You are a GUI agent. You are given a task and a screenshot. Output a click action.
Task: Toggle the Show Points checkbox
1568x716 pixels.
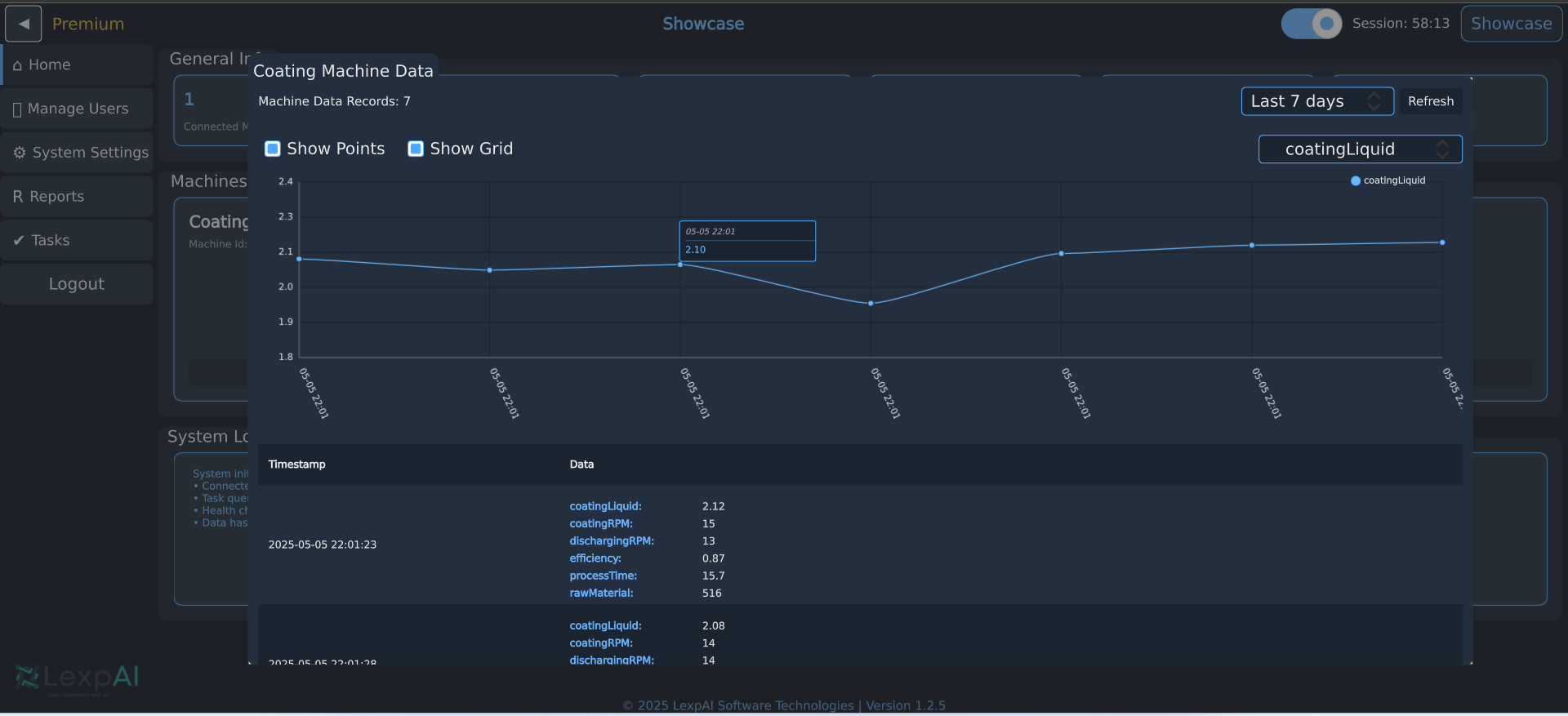point(273,149)
